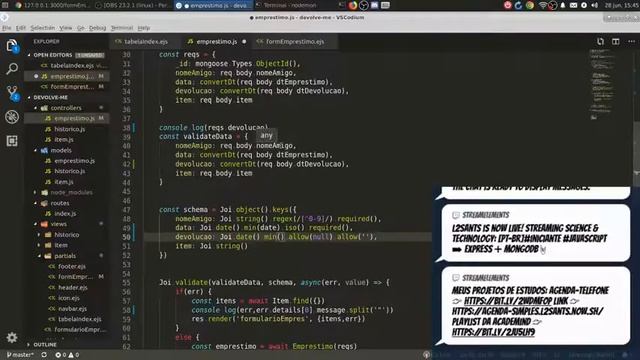Viewport: 640px width, 360px height.
Task: Open the Go menu
Action: point(80,28)
